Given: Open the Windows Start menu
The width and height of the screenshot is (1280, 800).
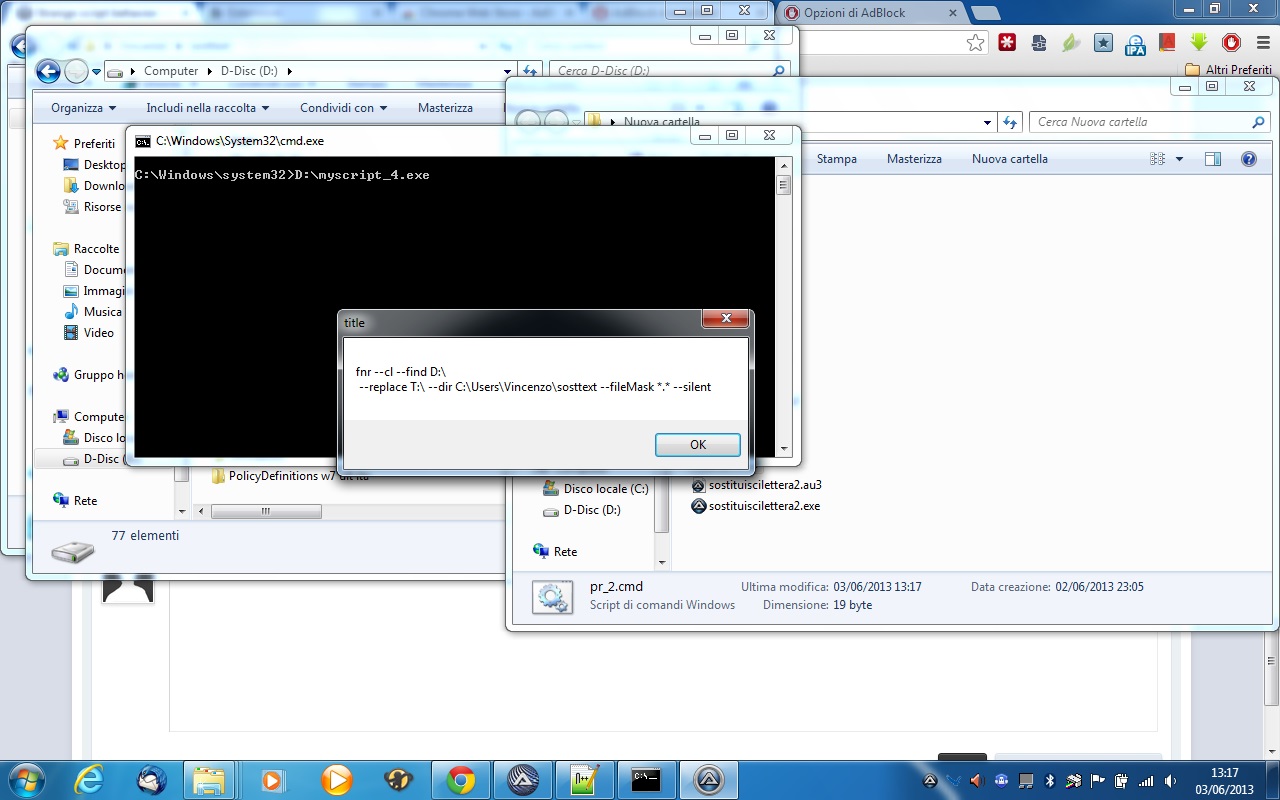Looking at the screenshot, I should click(25, 779).
